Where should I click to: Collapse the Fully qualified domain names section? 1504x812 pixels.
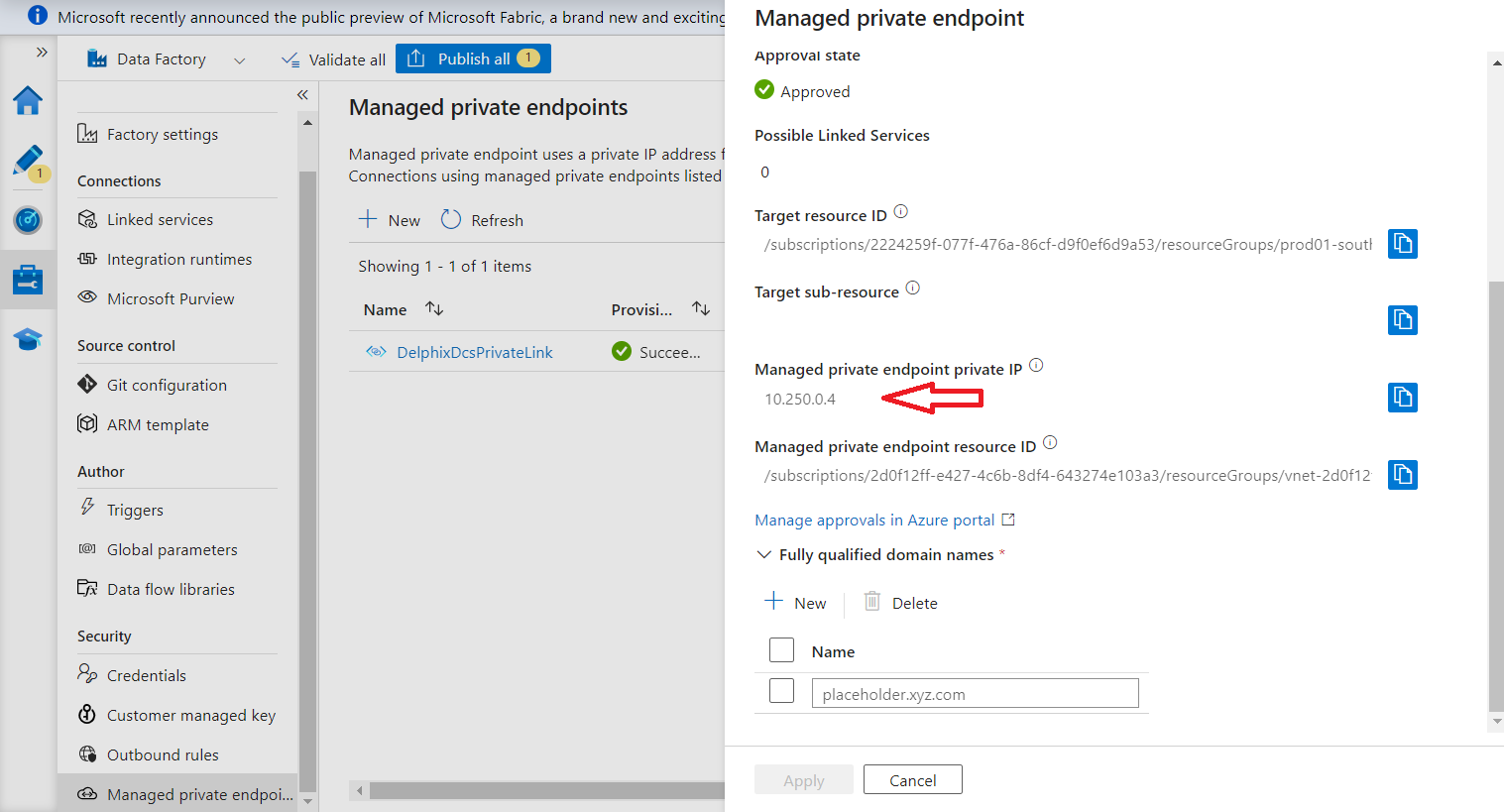763,555
